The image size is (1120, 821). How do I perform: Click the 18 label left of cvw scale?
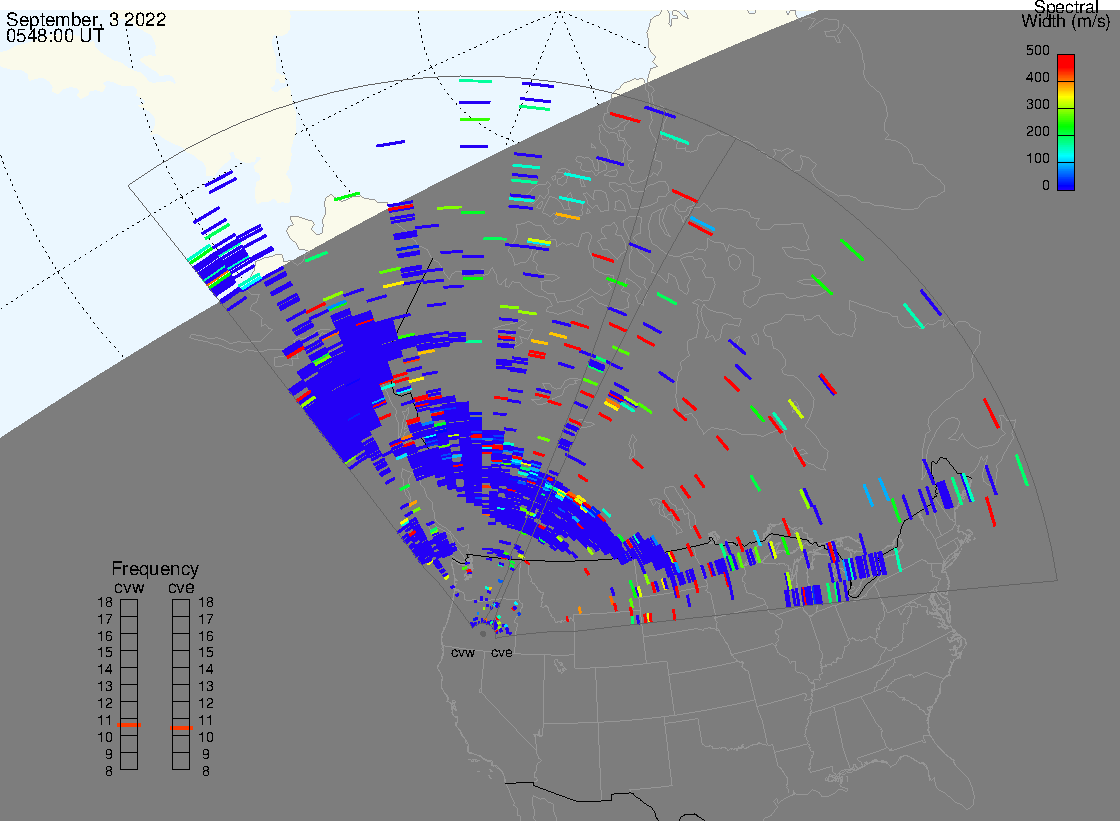tap(105, 602)
